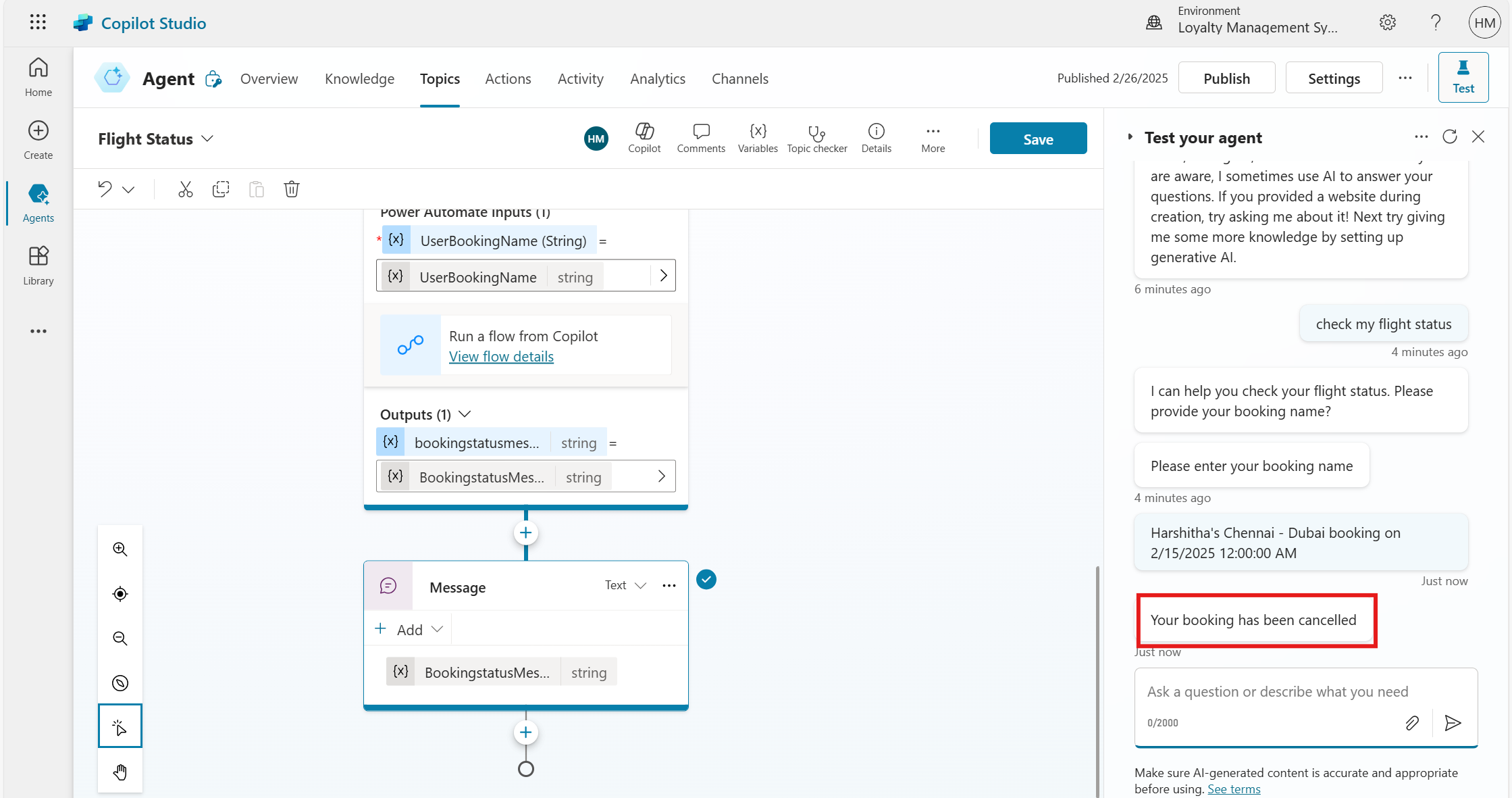
Task: Open the Message Text type dropdown
Action: click(625, 585)
